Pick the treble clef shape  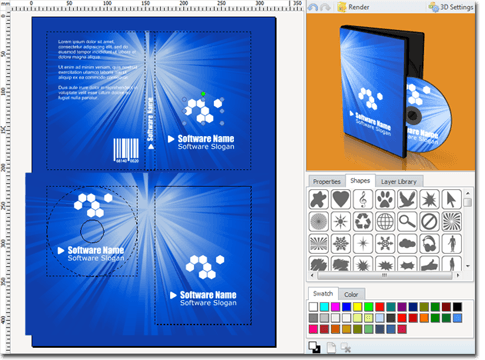tap(363, 199)
